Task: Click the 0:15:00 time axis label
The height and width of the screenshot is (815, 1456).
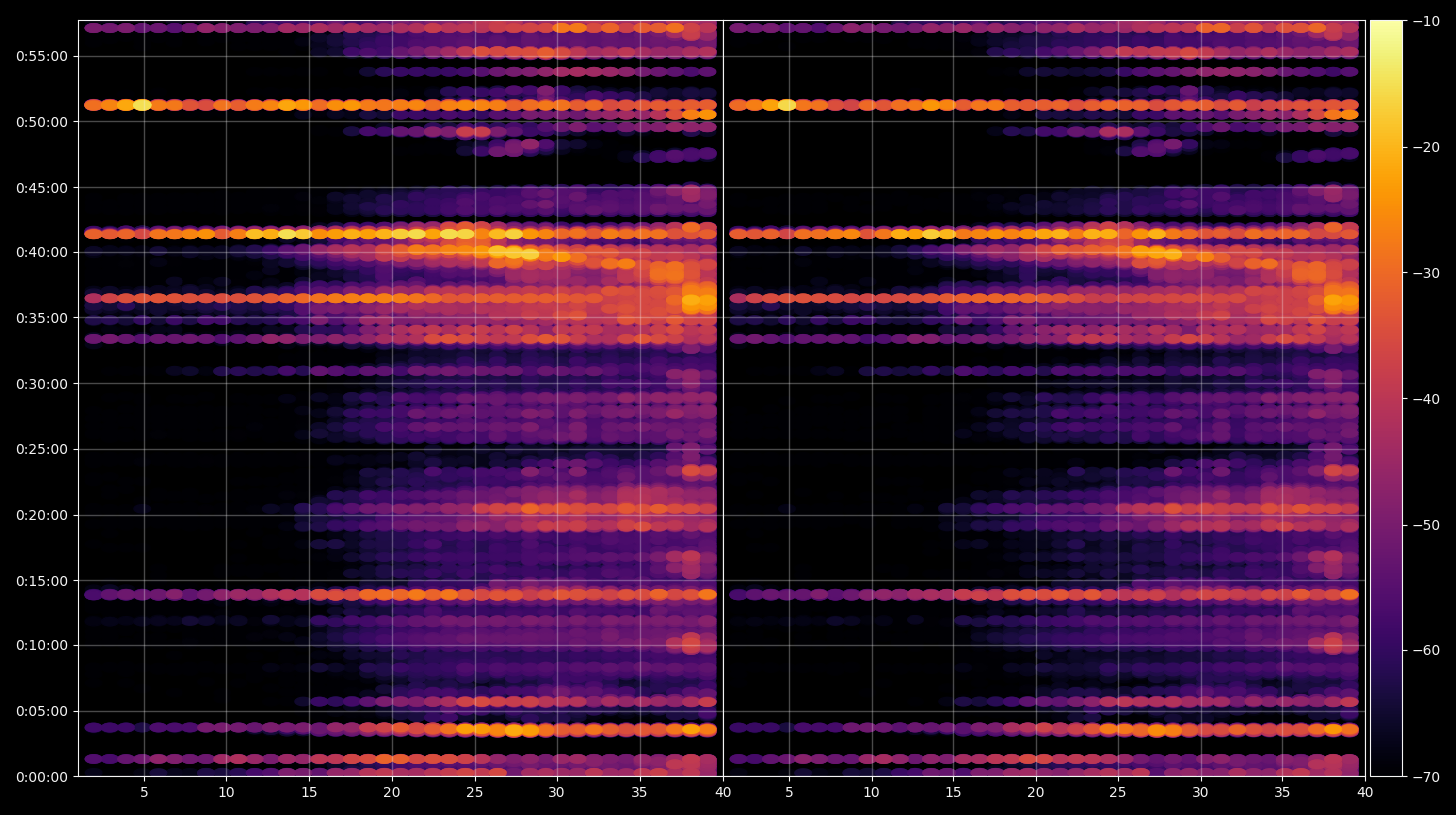Action: 42,581
